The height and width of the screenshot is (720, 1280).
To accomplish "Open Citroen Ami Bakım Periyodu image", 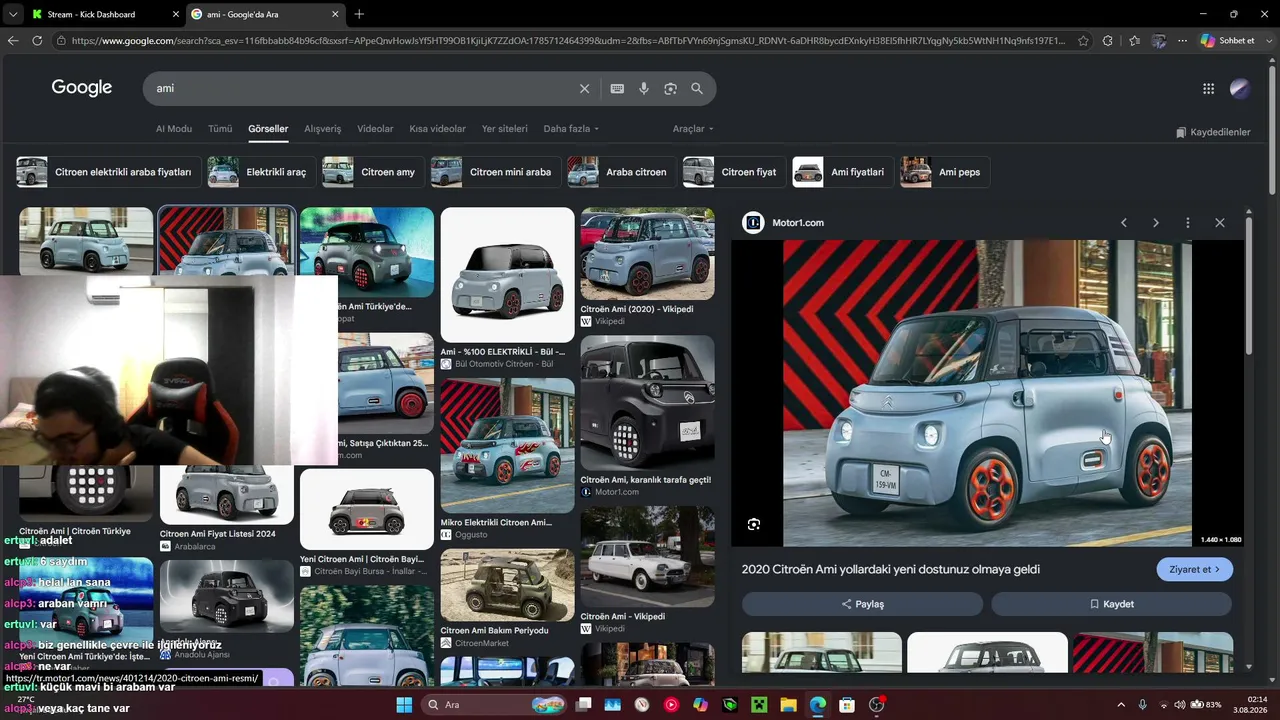I will [507, 585].
